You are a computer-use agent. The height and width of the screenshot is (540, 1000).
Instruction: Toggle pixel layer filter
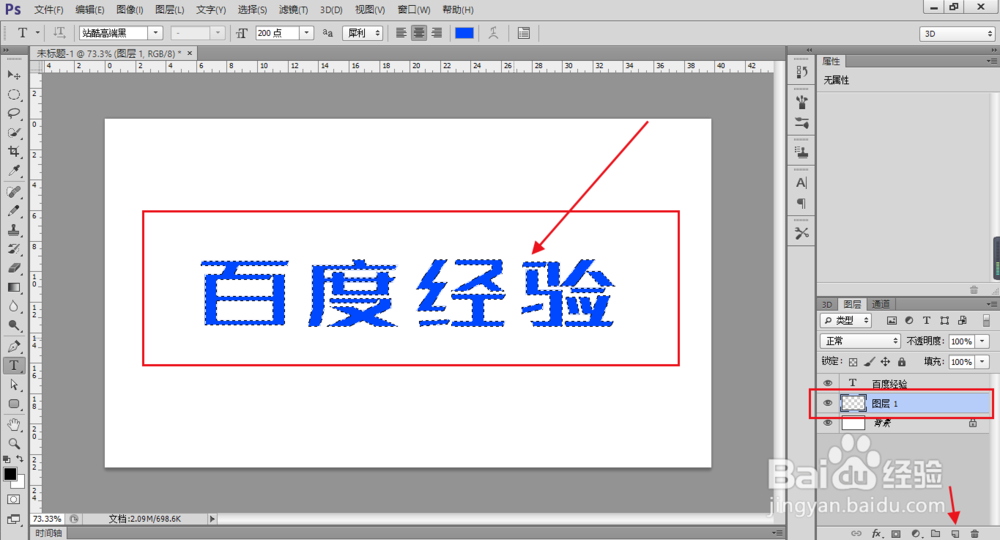892,321
